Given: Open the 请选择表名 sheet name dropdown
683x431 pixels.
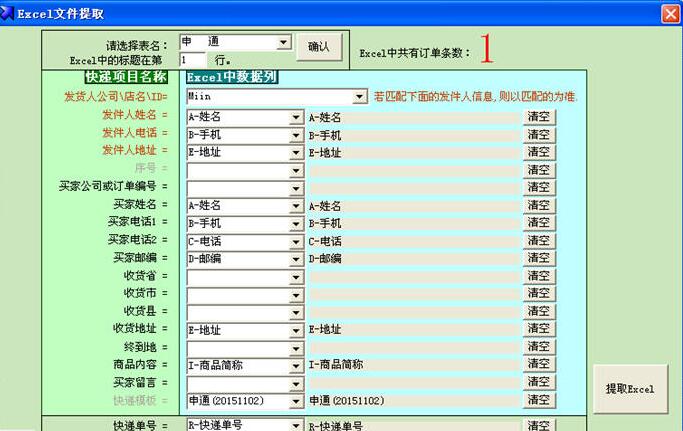Looking at the screenshot, I should pos(284,43).
